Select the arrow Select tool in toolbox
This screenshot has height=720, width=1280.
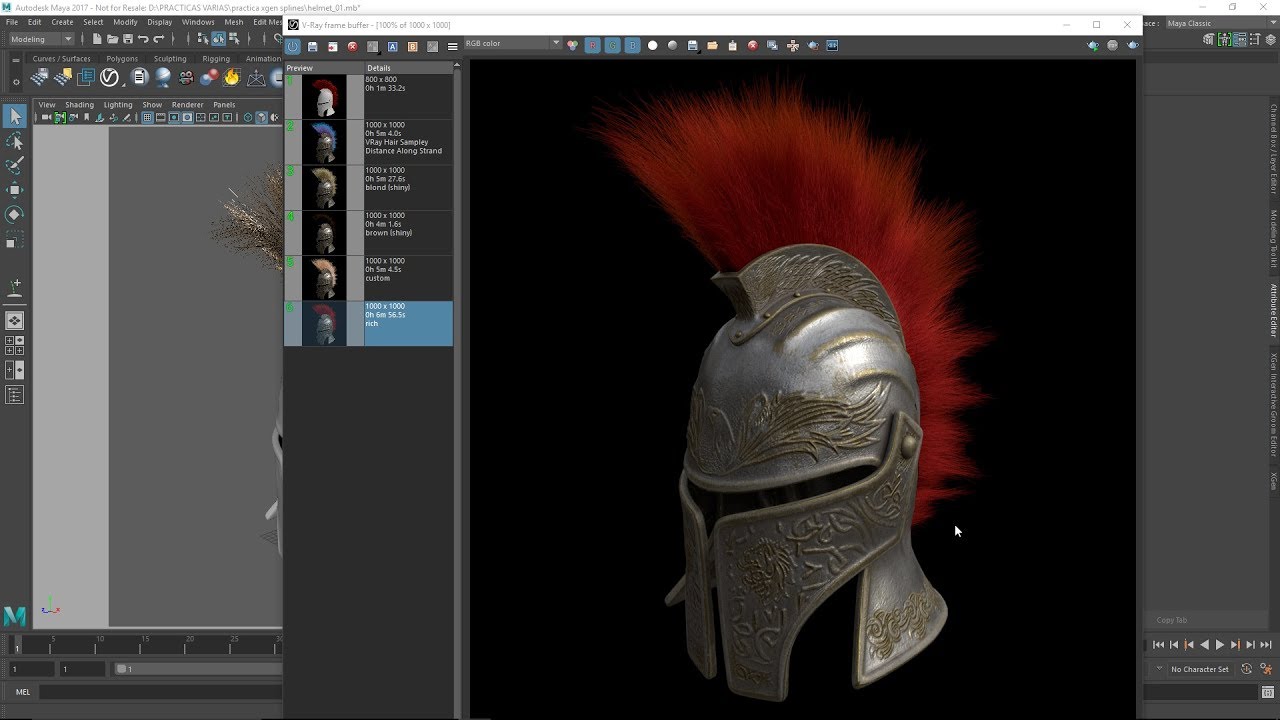click(x=14, y=117)
